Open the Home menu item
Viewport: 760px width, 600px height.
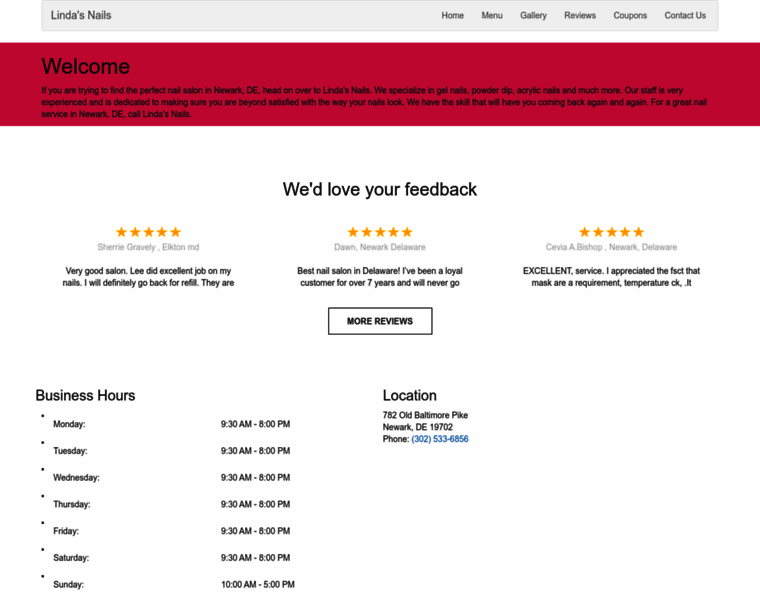point(452,15)
